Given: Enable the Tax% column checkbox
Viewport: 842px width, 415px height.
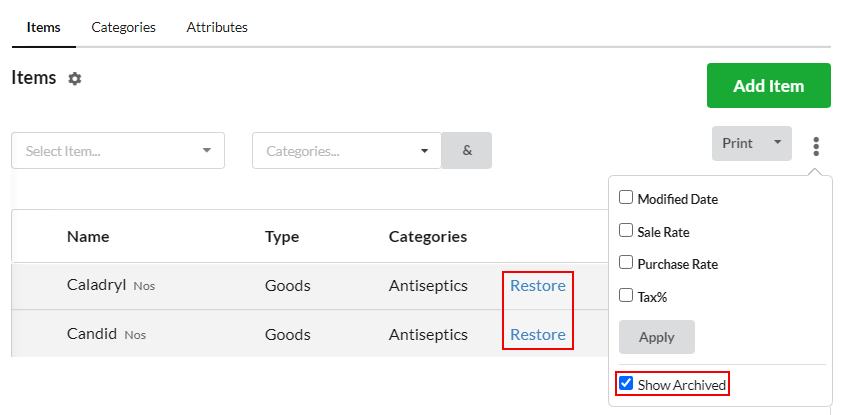Looking at the screenshot, I should [626, 295].
